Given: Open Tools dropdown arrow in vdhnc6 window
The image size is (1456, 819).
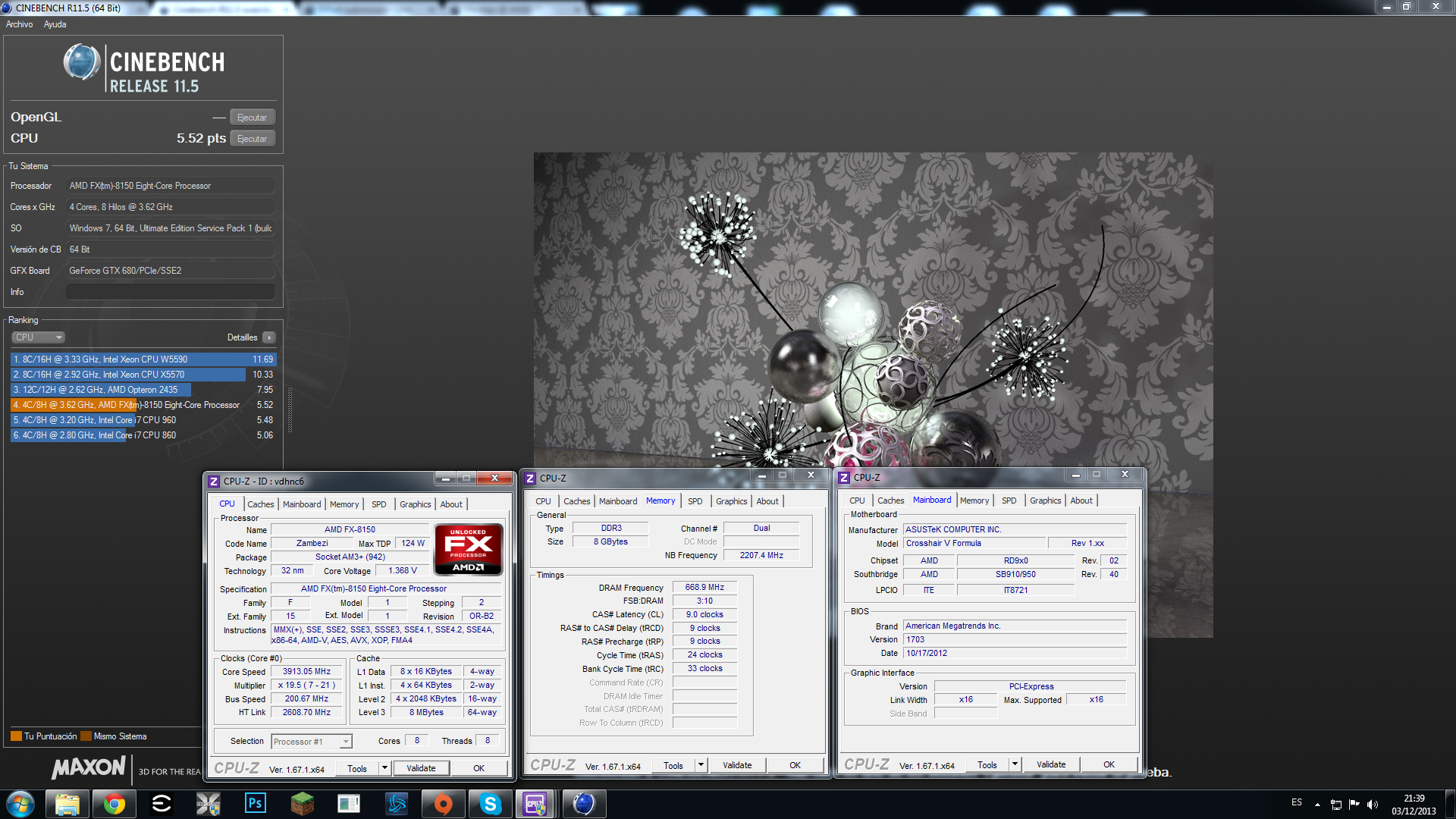Looking at the screenshot, I should coord(385,768).
